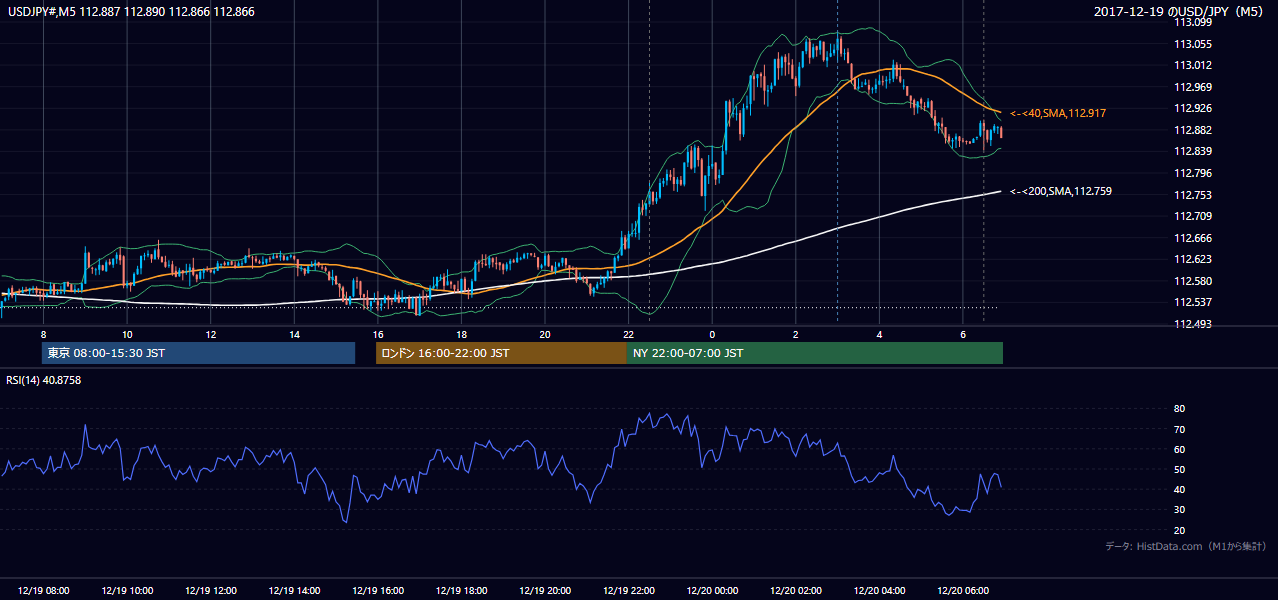Click the ロンドン 16:00-22:00 JST session bar
Image resolution: width=1278 pixels, height=600 pixels.
[x=501, y=353]
